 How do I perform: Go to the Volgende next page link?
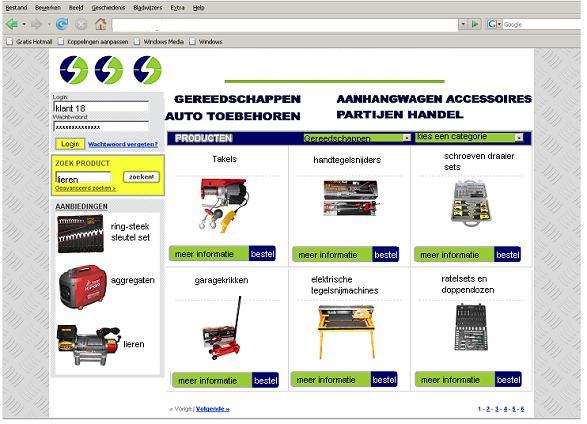point(213,409)
